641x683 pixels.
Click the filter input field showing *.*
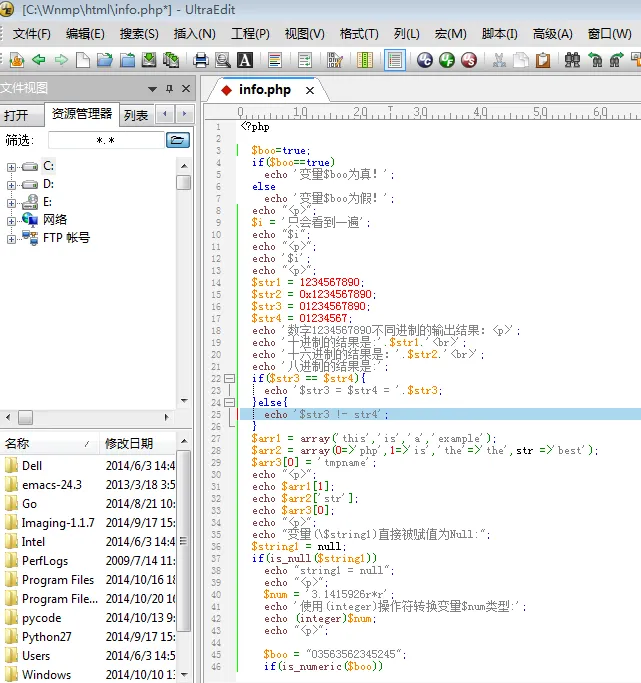[106, 140]
